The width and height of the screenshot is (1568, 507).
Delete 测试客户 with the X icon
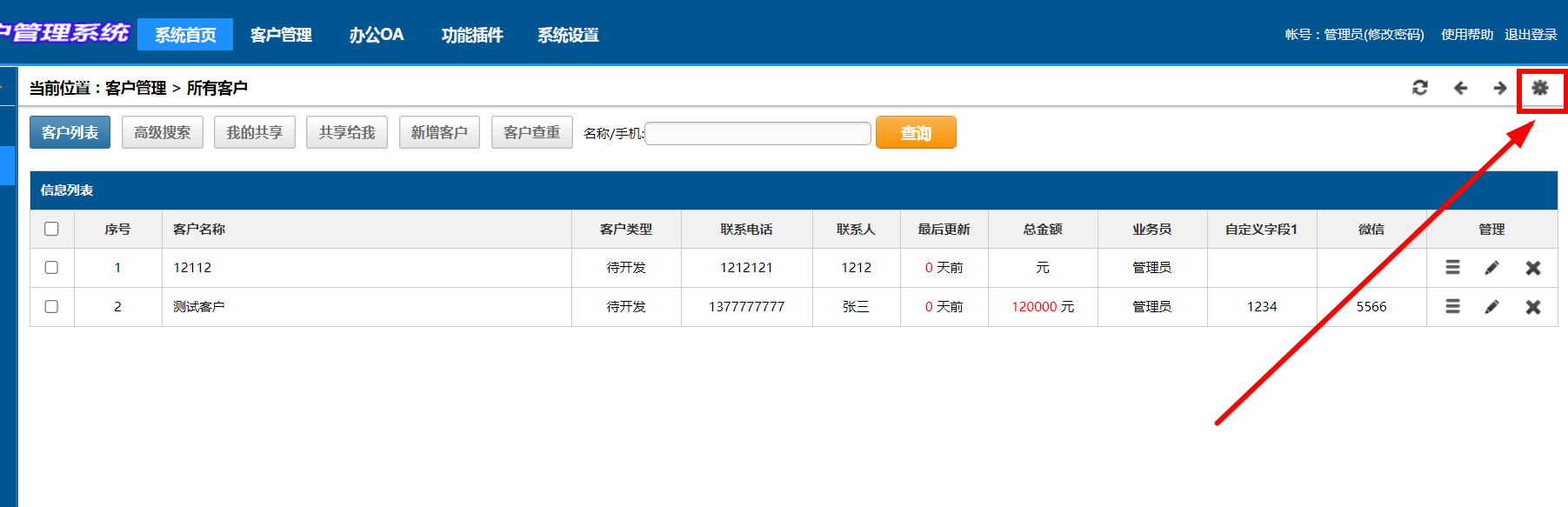[x=1533, y=307]
